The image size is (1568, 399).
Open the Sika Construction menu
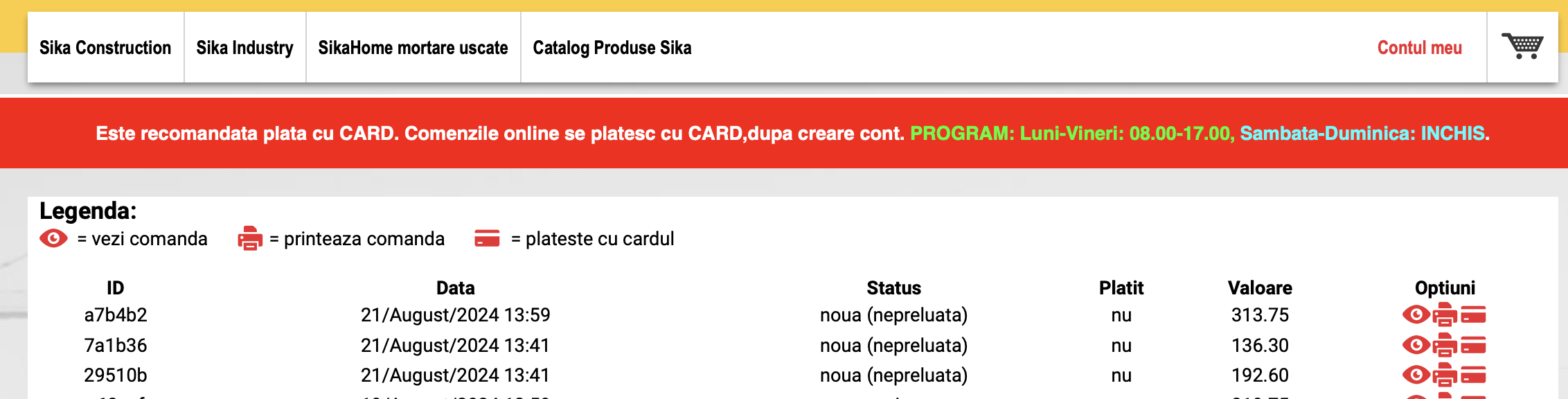point(105,48)
